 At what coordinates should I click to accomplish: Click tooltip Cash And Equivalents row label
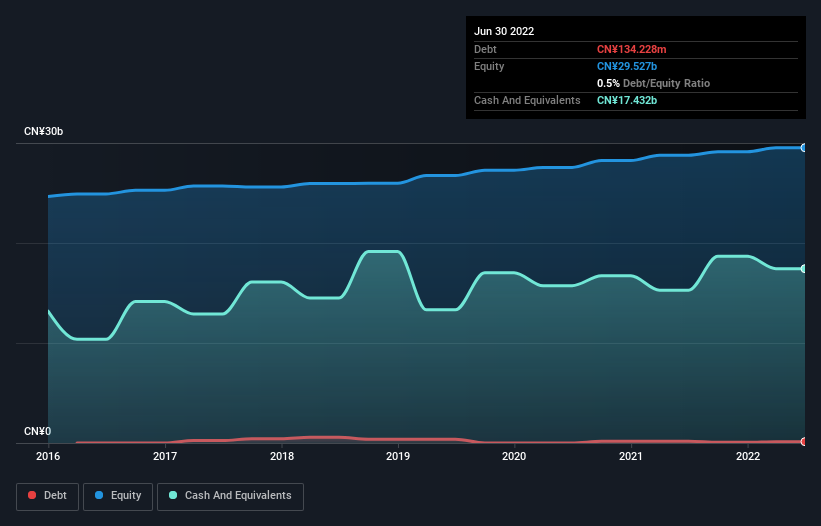pos(527,100)
